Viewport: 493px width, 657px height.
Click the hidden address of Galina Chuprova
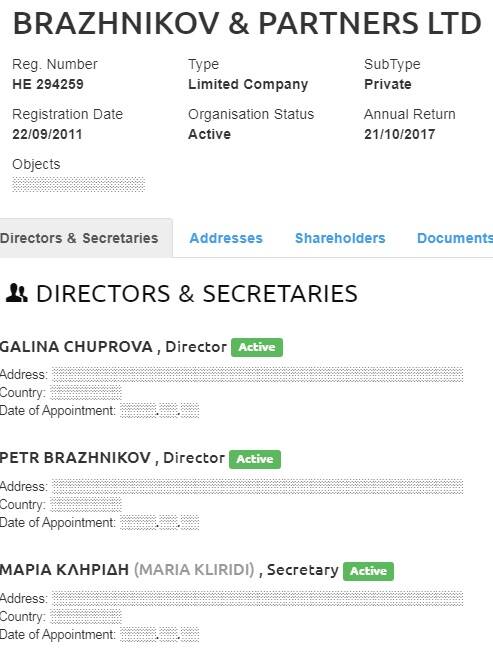(x=258, y=374)
